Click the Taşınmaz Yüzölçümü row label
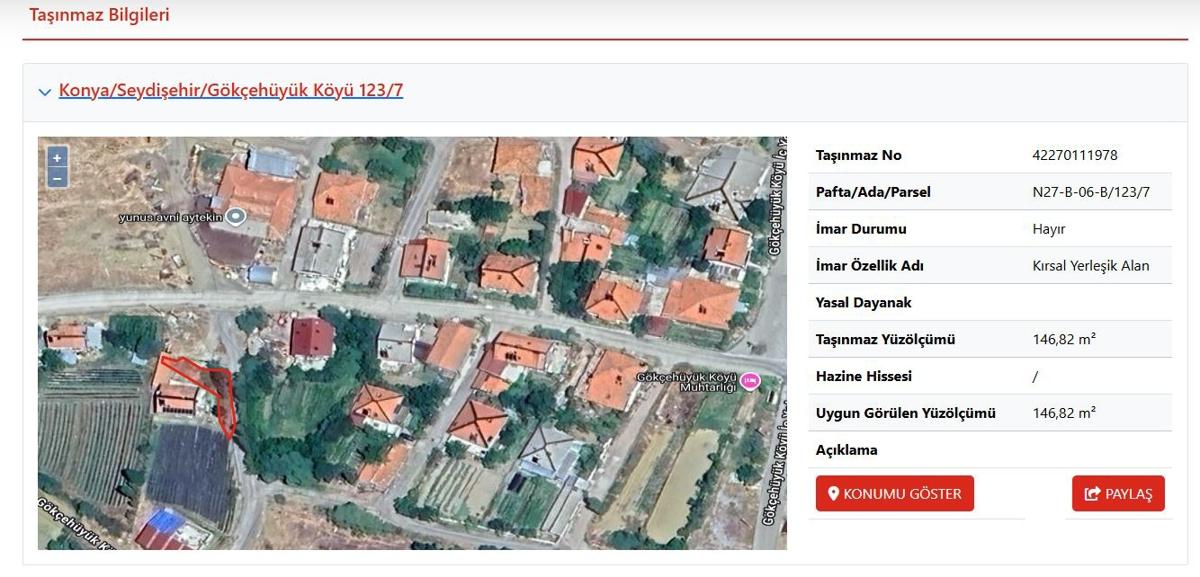1200x577 pixels. [x=885, y=340]
